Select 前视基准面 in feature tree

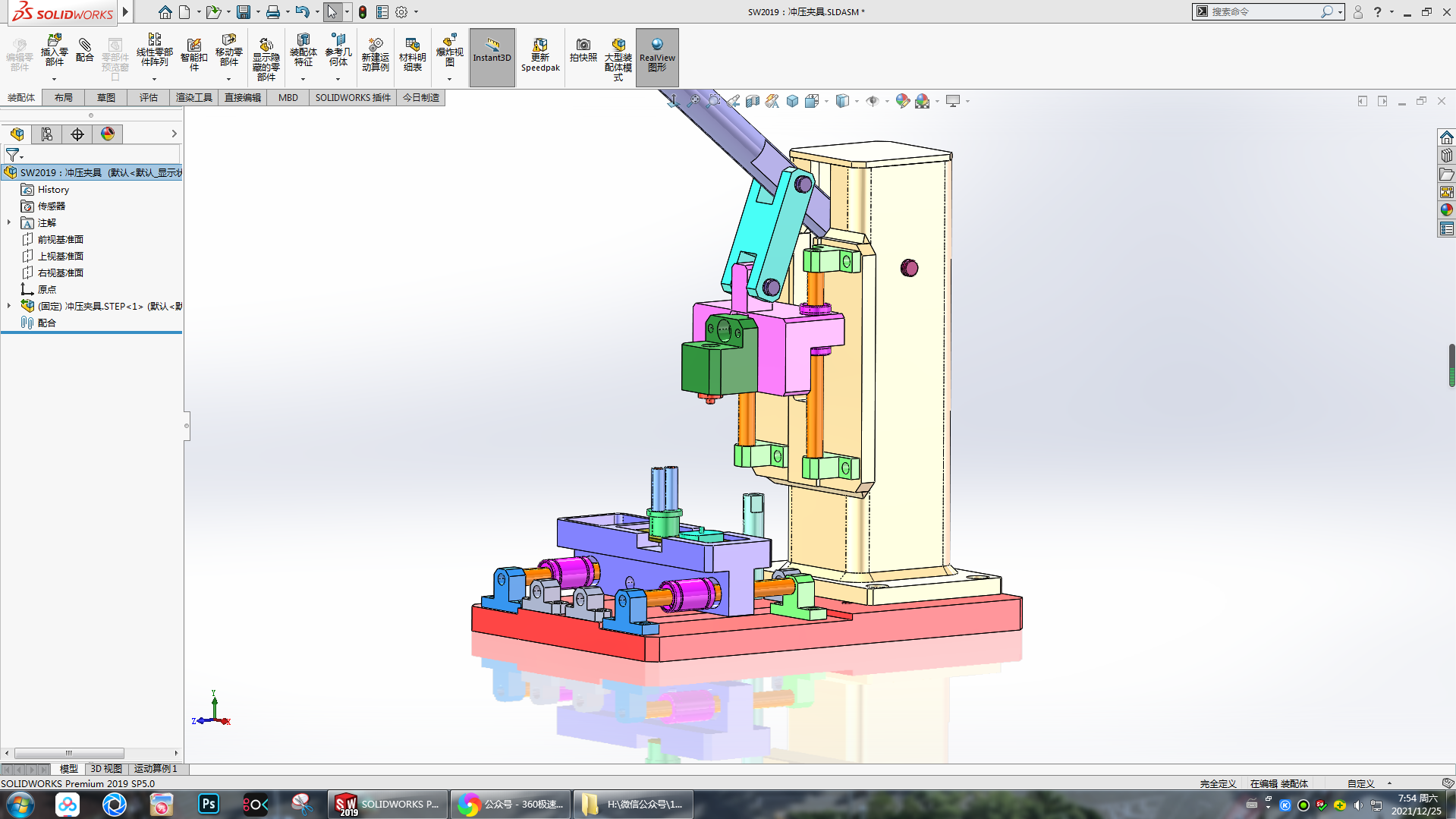pyautogui.click(x=61, y=240)
